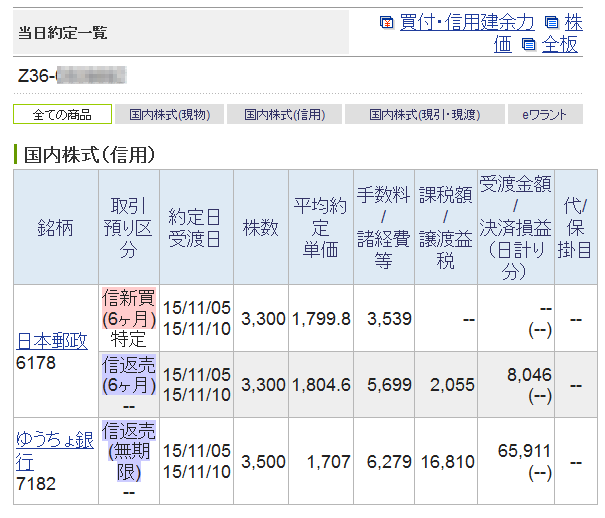Image resolution: width=605 pixels, height=518 pixels.
Task: Click the average price 1,707
Action: pyautogui.click(x=328, y=462)
